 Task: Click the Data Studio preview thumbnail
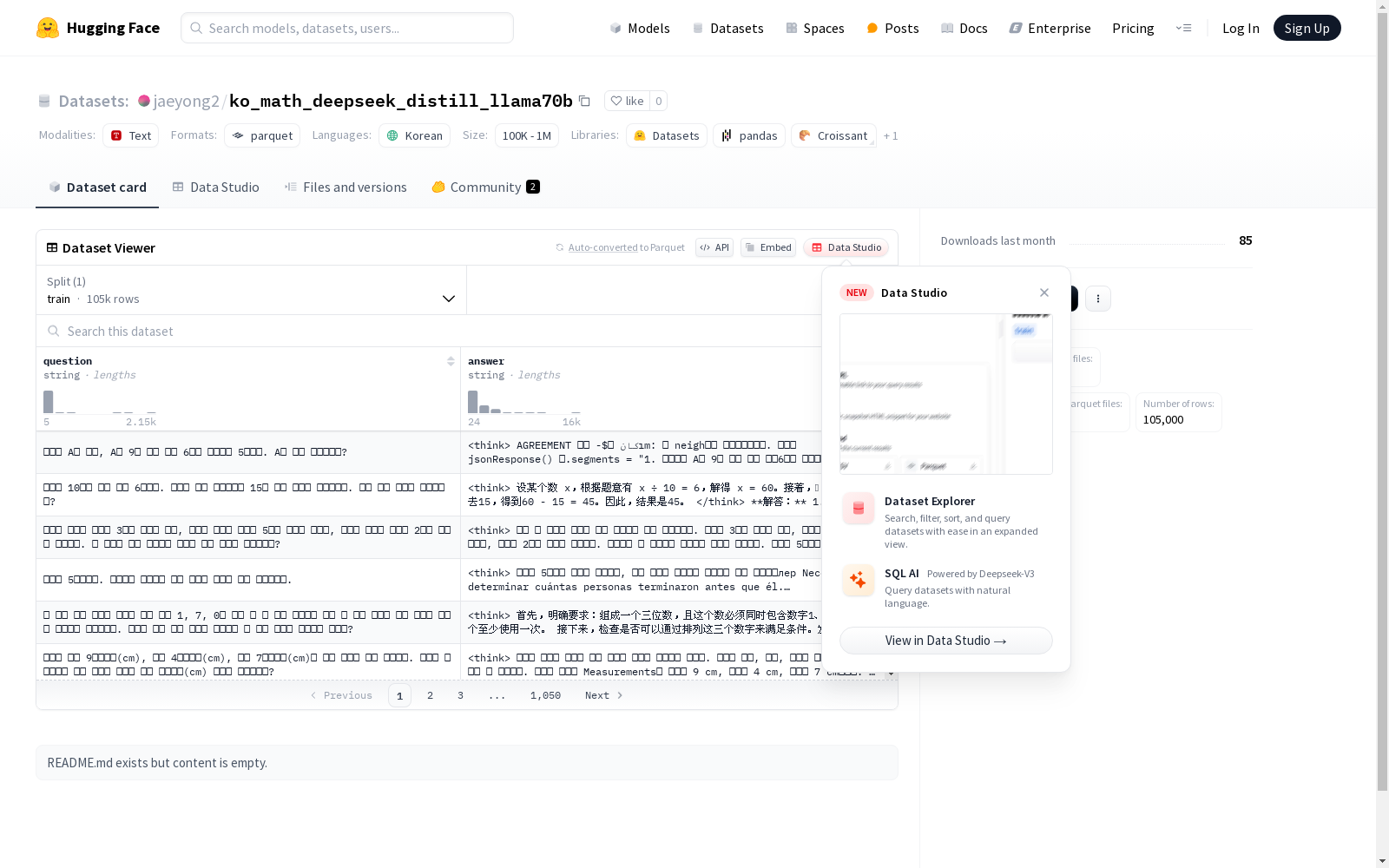pos(946,394)
